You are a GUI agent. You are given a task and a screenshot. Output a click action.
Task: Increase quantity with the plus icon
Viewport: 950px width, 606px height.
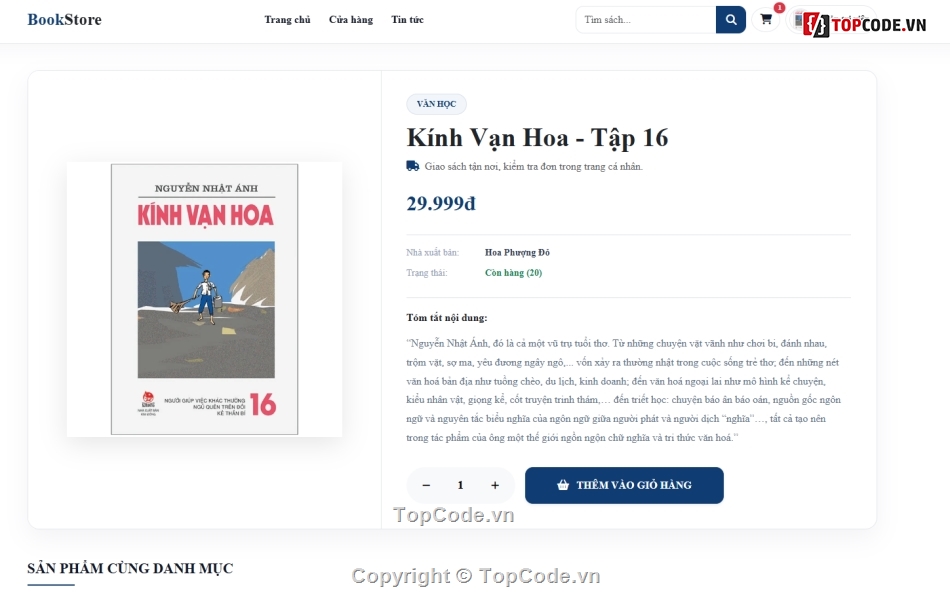point(495,485)
